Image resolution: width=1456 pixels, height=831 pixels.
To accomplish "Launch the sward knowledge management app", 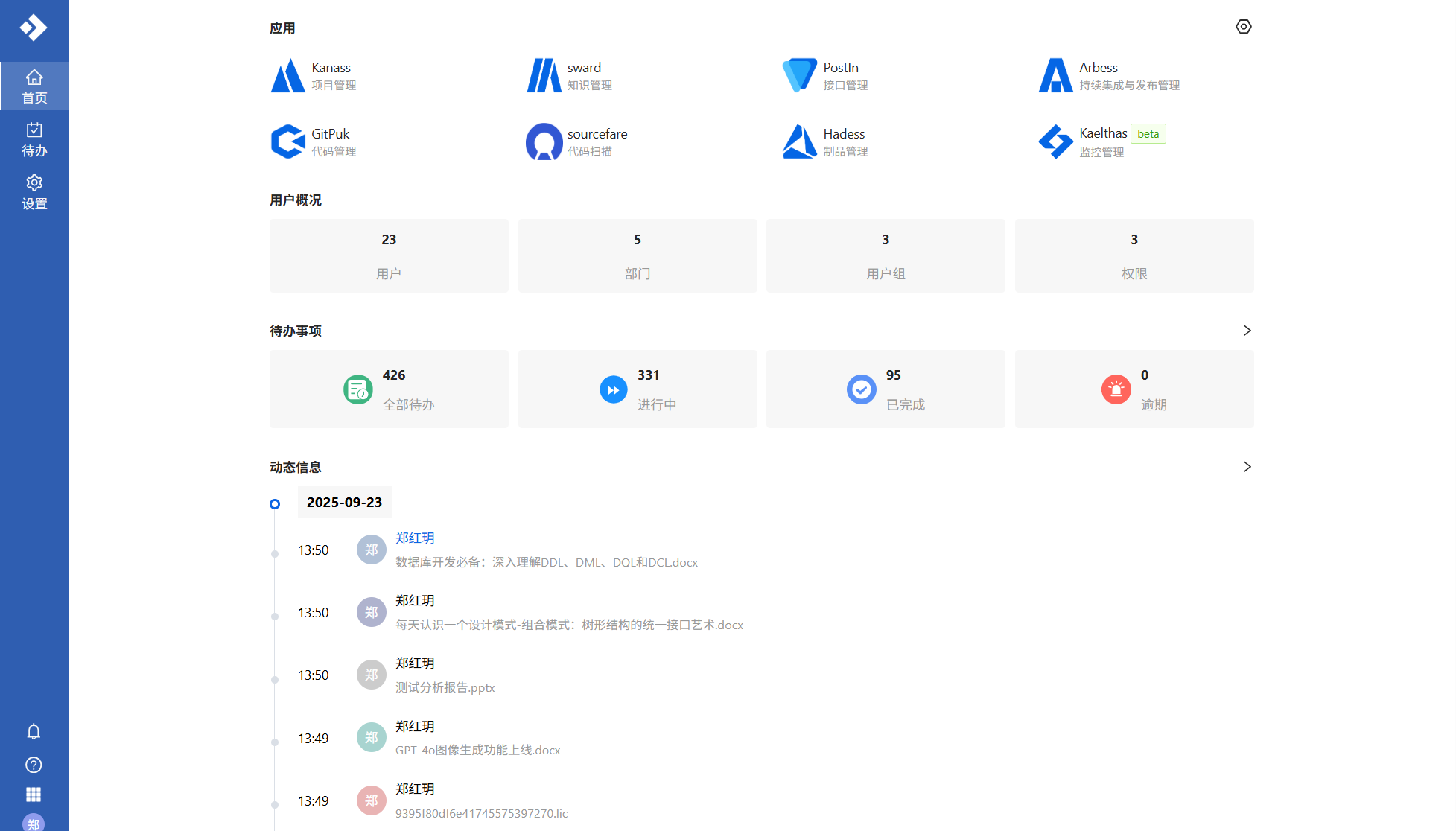I will (x=570, y=76).
